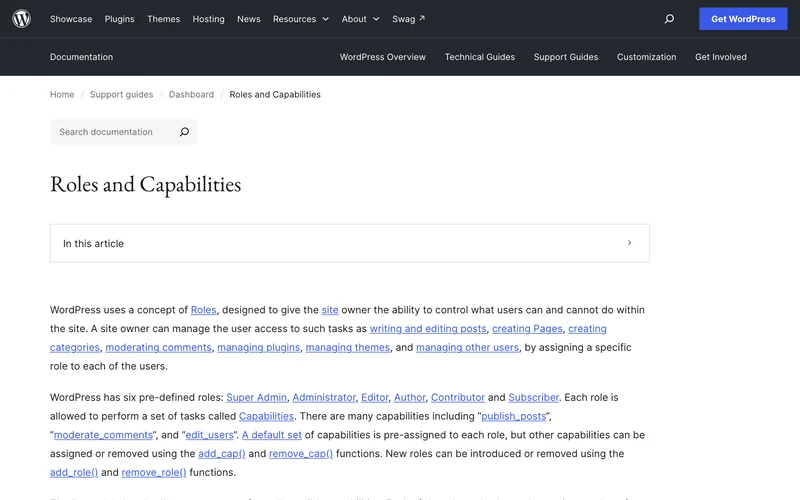Screen dimensions: 800x500
Task: Open the News menu item
Action: tap(248, 19)
